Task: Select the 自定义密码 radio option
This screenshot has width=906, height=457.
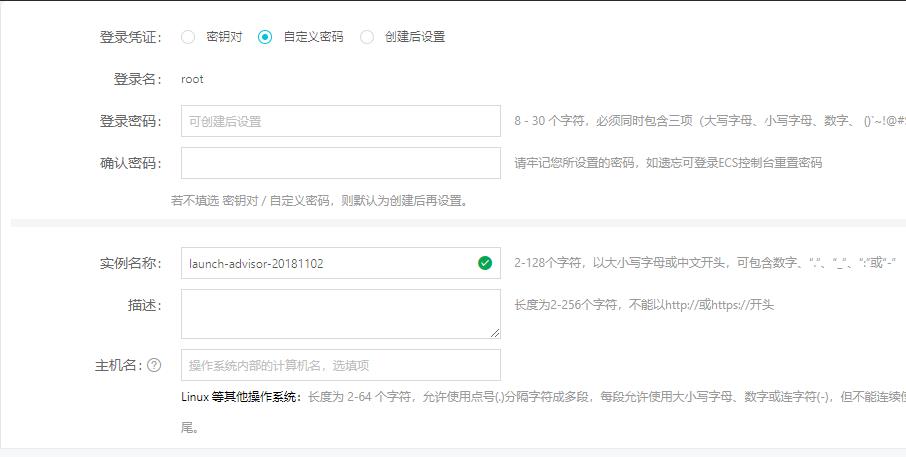Action: coord(265,37)
